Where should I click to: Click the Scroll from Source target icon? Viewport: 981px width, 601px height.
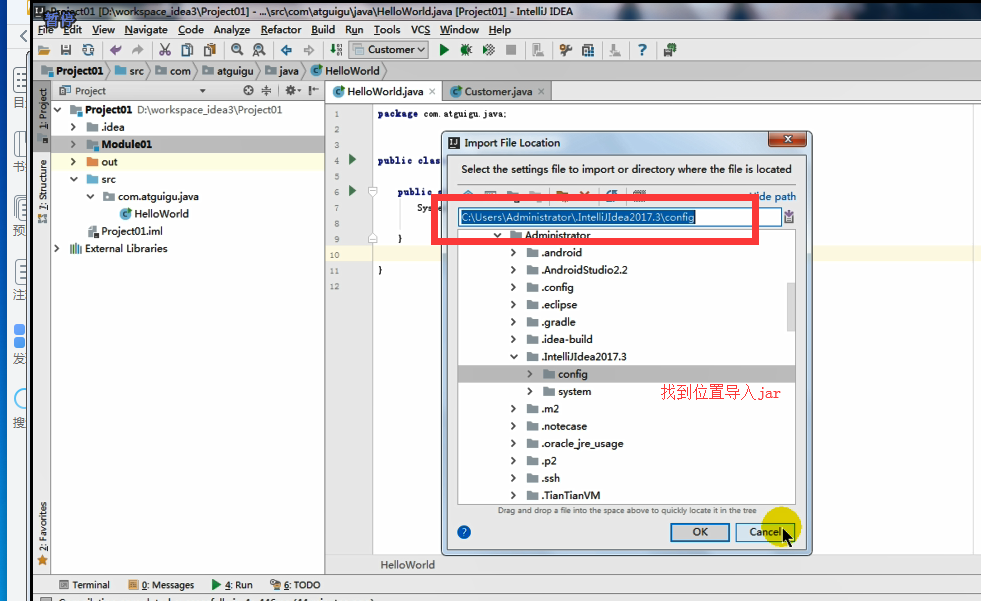click(248, 91)
